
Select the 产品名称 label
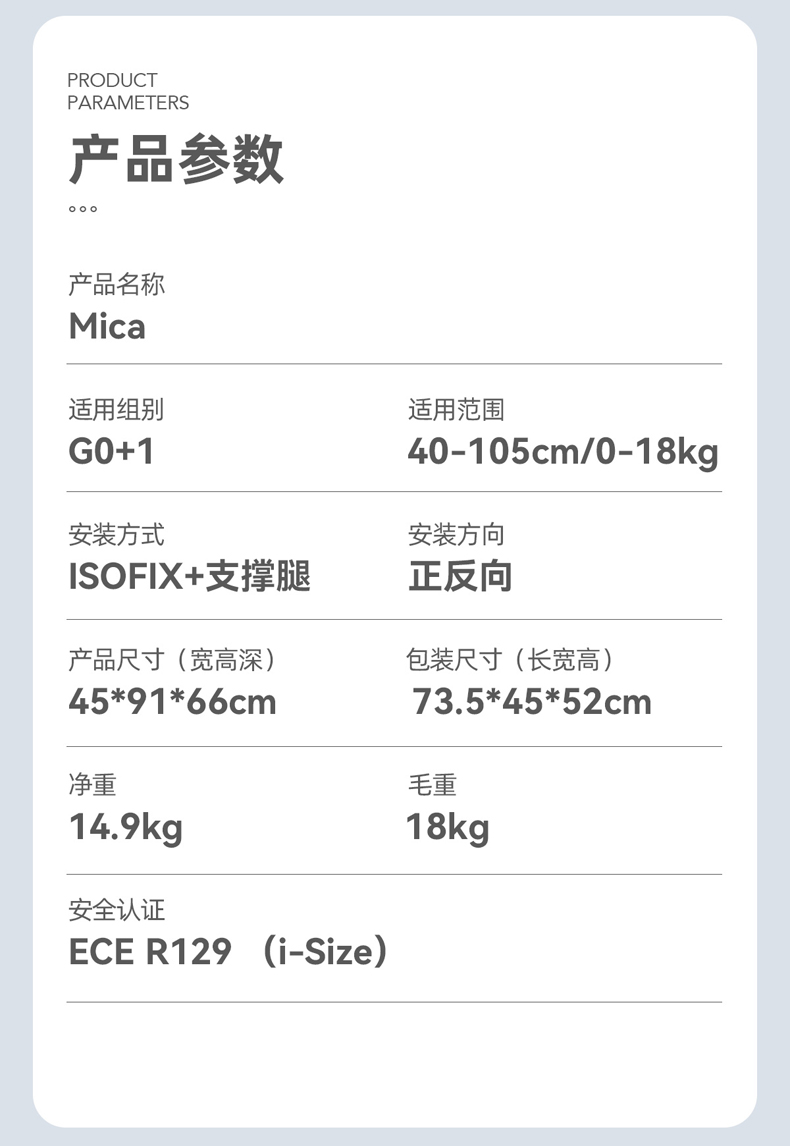(117, 284)
